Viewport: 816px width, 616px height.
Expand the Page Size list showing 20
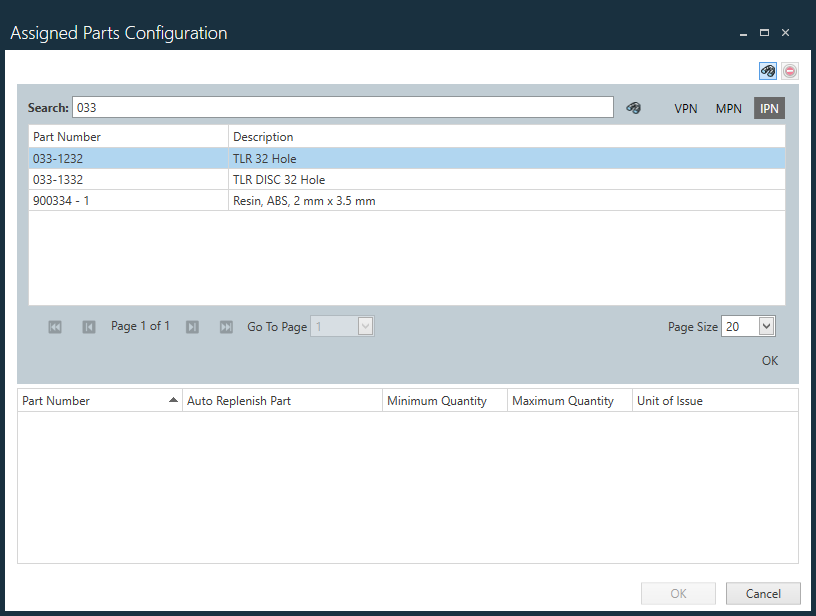(x=764, y=326)
